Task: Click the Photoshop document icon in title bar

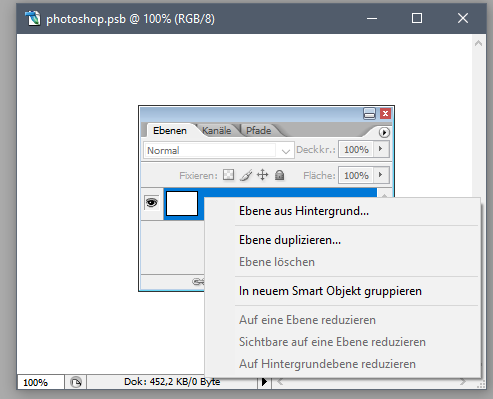Action: pyautogui.click(x=33, y=18)
